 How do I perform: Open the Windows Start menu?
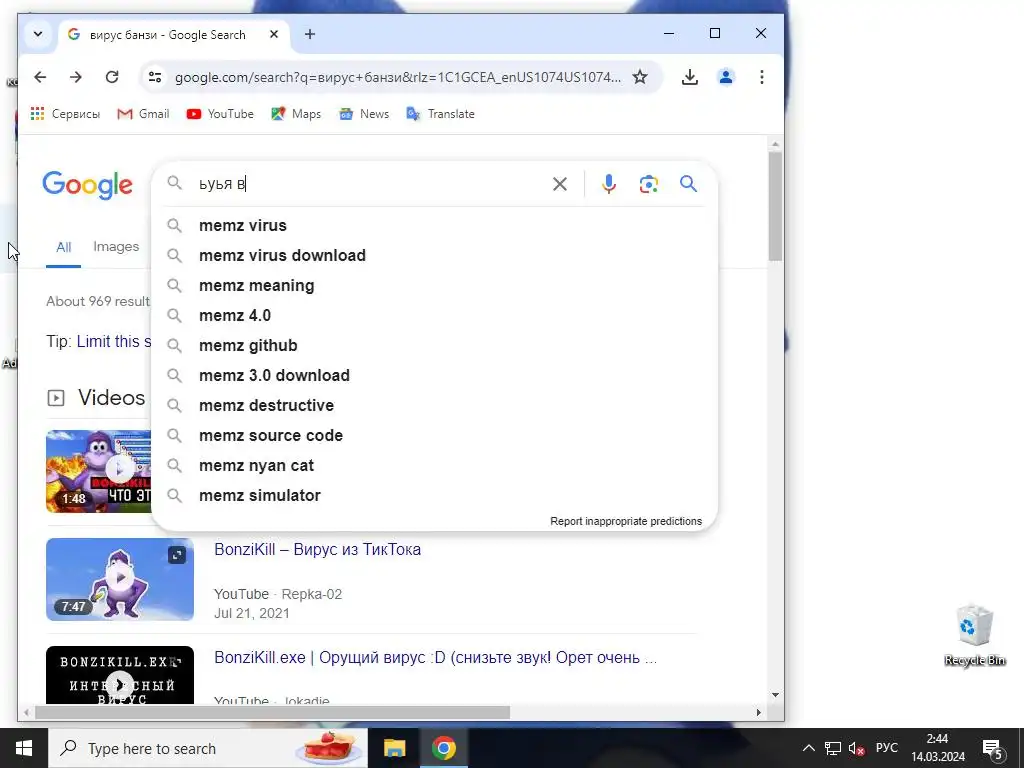(24, 748)
